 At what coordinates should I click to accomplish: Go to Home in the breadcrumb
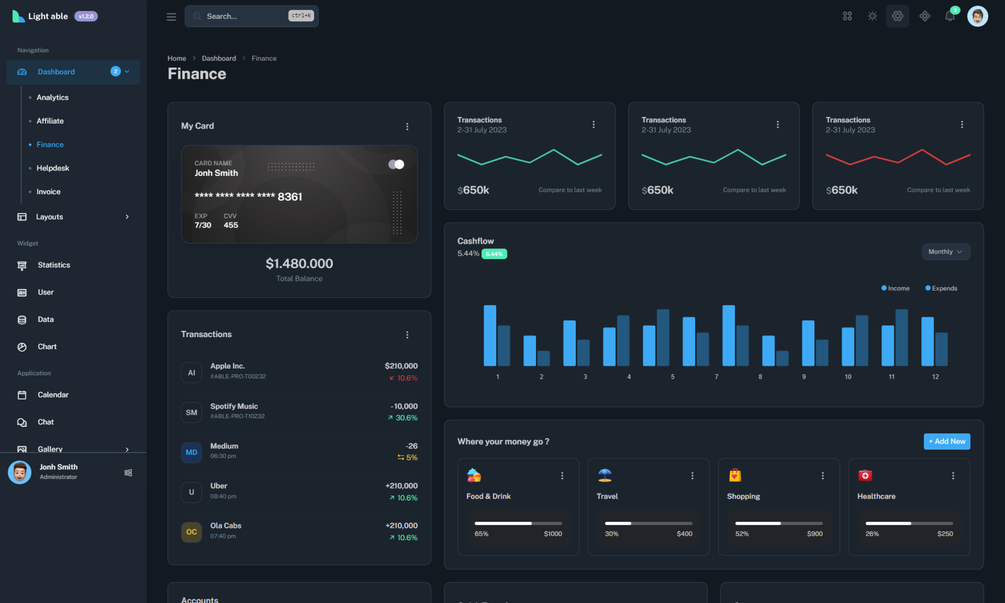tap(177, 58)
